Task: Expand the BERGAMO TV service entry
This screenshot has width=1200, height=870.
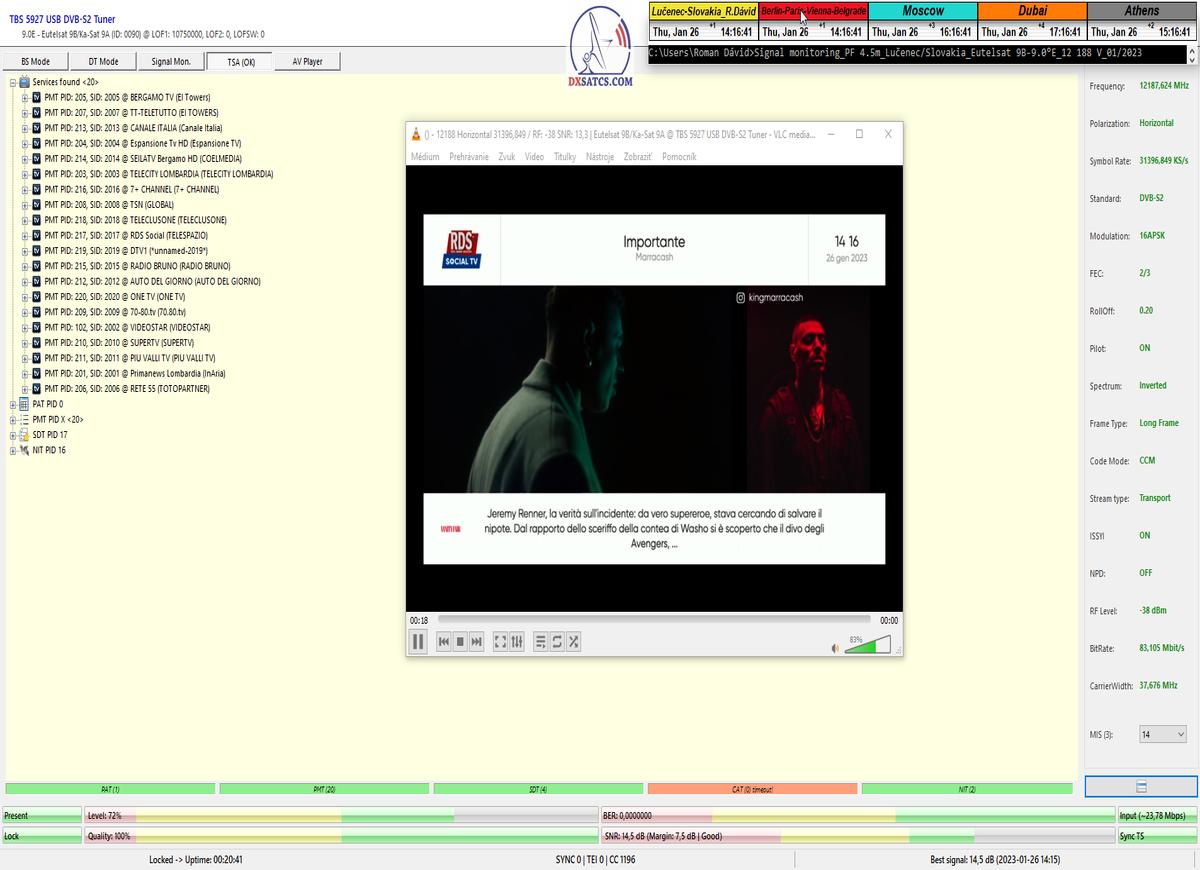Action: tap(25, 98)
